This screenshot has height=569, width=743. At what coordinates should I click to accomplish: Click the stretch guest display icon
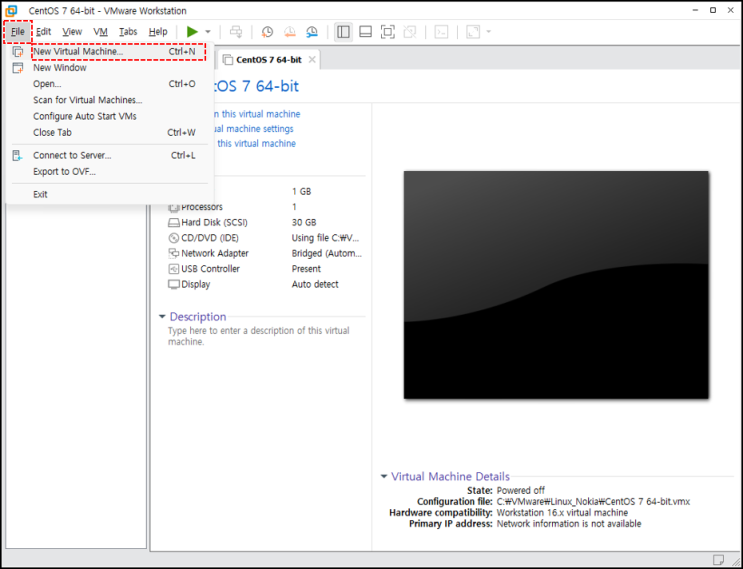coord(473,32)
